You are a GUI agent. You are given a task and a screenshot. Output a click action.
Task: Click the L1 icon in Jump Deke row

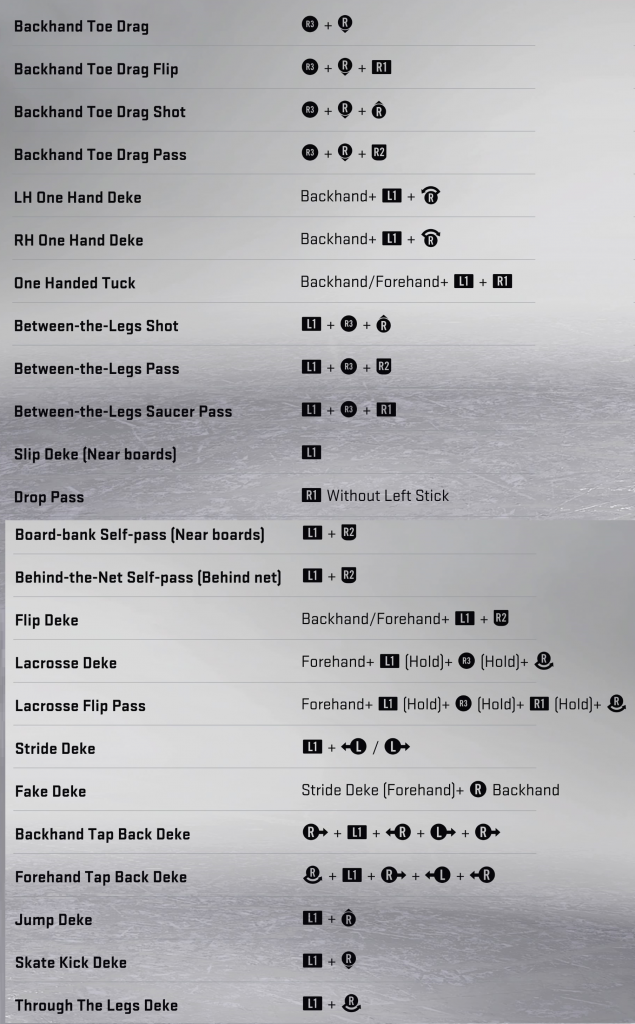[x=312, y=918]
